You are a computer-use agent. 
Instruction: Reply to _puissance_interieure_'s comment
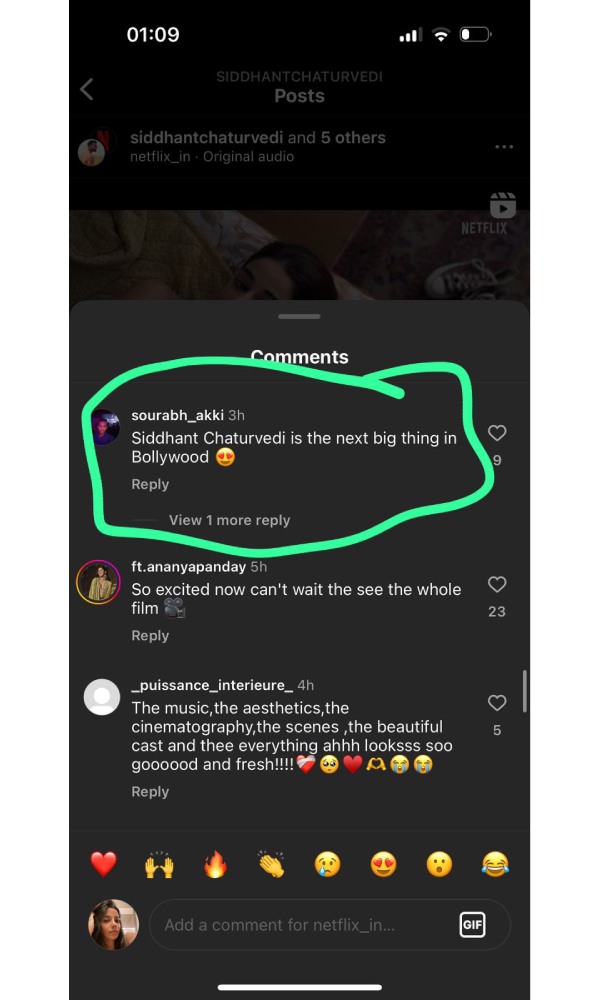[x=150, y=792]
